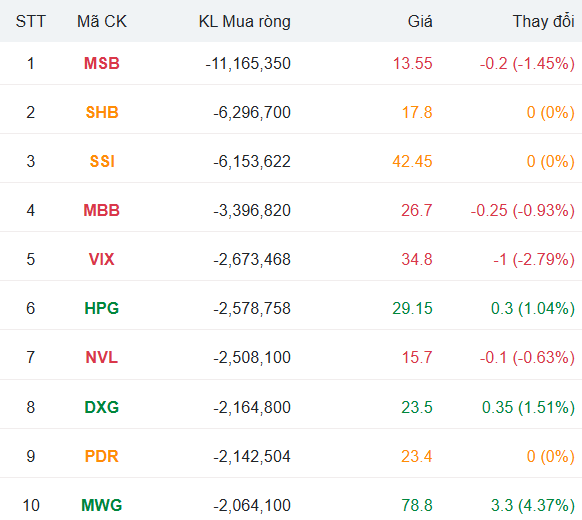Select net volume -6,296,700 cell

(252, 112)
